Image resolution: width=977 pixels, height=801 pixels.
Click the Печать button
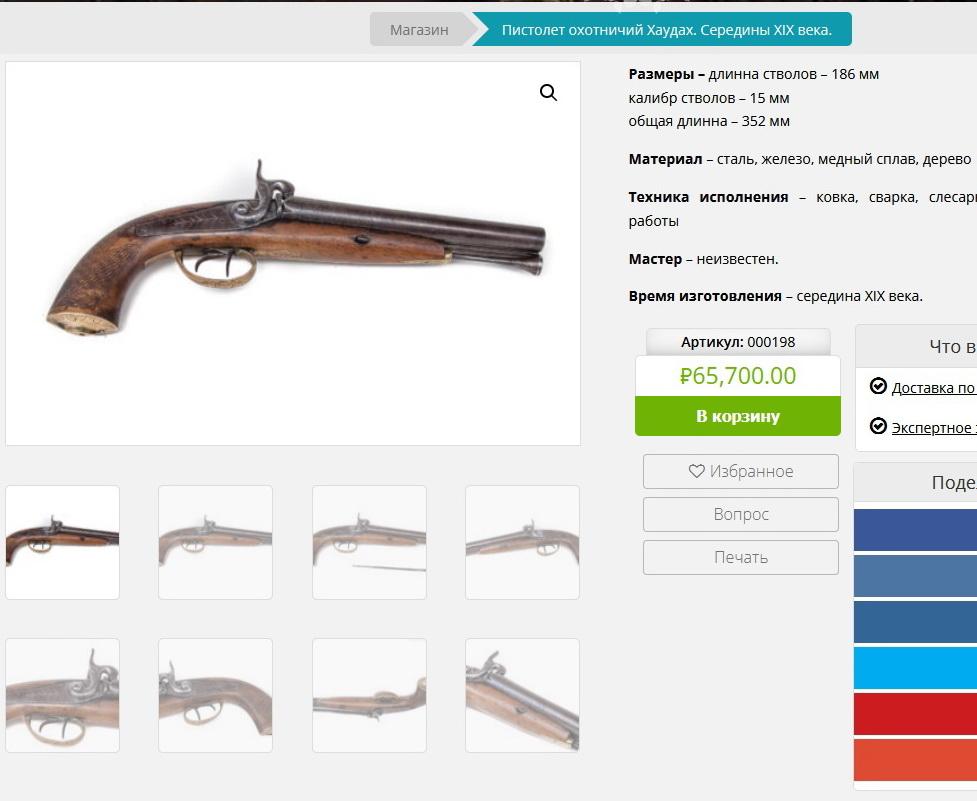click(x=740, y=557)
